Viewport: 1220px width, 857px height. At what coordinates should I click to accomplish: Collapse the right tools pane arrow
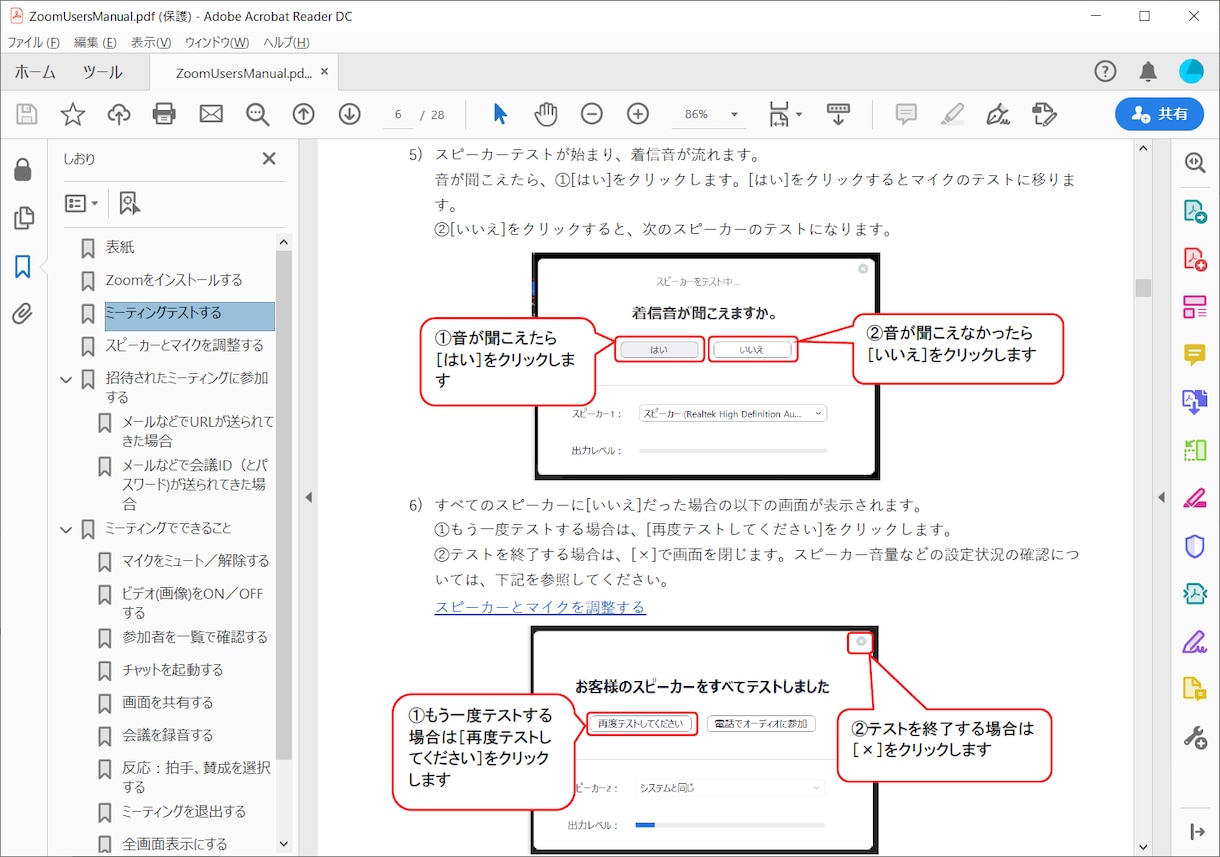tap(1161, 497)
